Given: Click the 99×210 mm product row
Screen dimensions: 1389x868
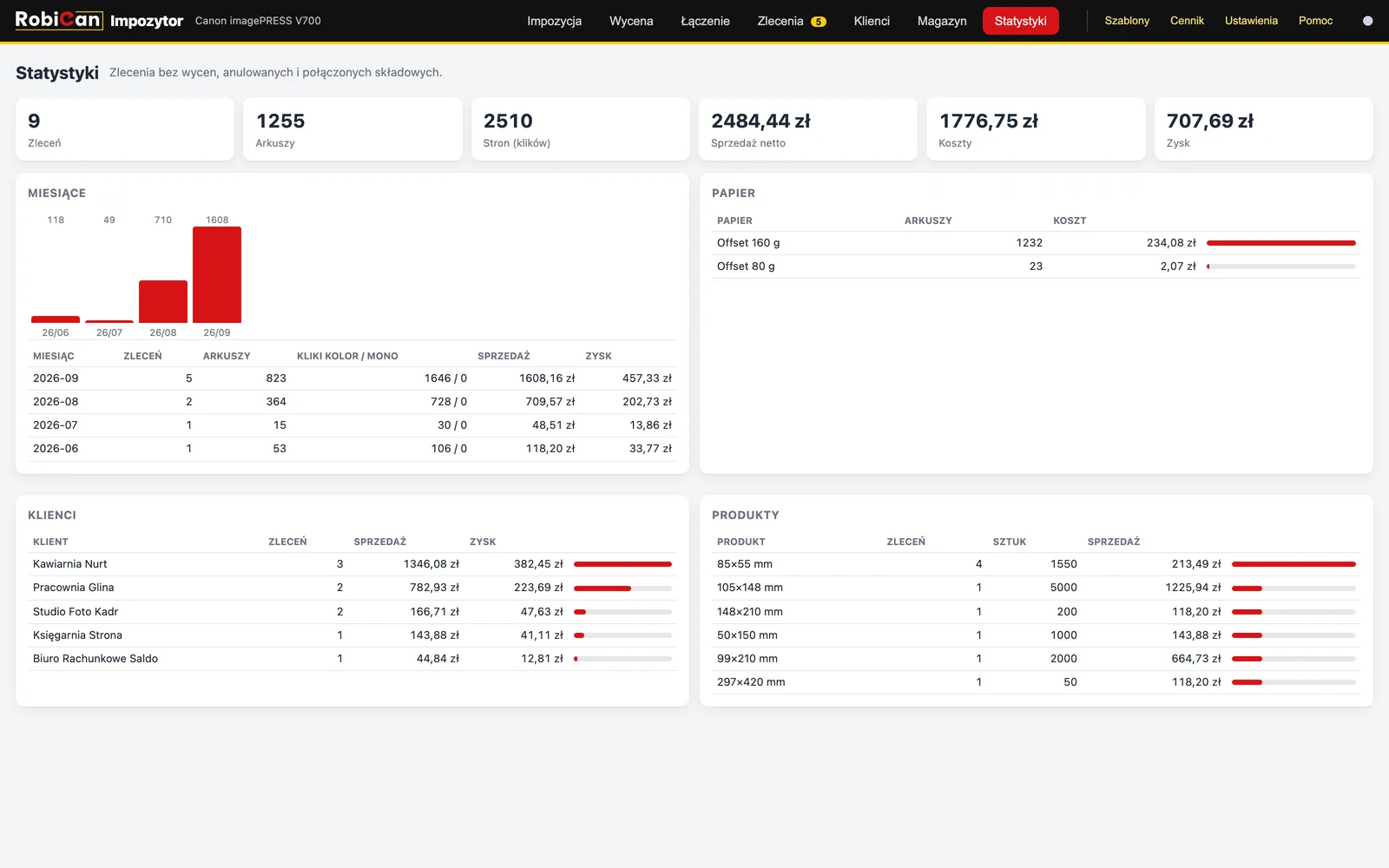Looking at the screenshot, I should (x=1037, y=659).
